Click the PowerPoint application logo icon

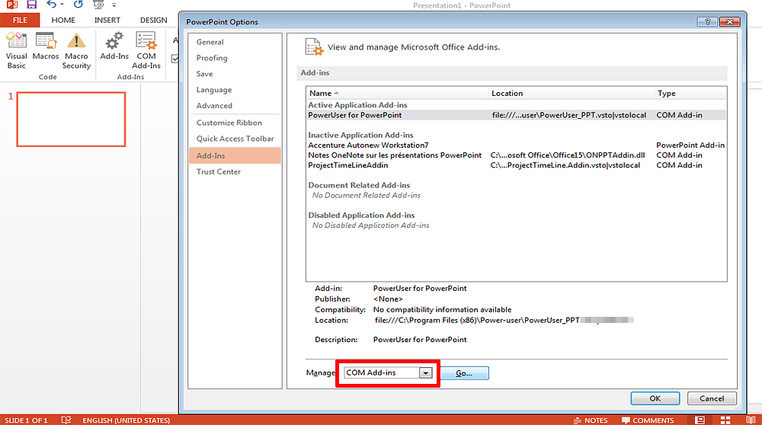click(12, 5)
